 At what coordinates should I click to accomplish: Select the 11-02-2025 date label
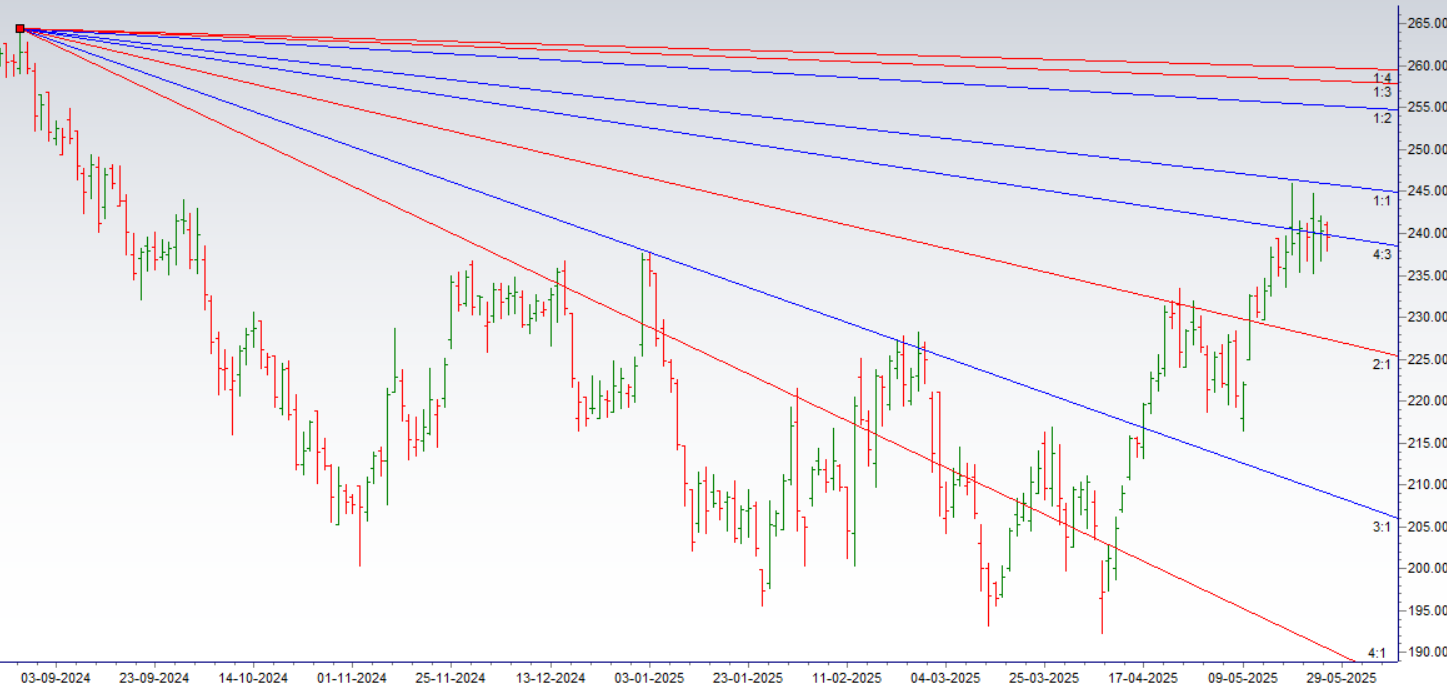pyautogui.click(x=847, y=678)
